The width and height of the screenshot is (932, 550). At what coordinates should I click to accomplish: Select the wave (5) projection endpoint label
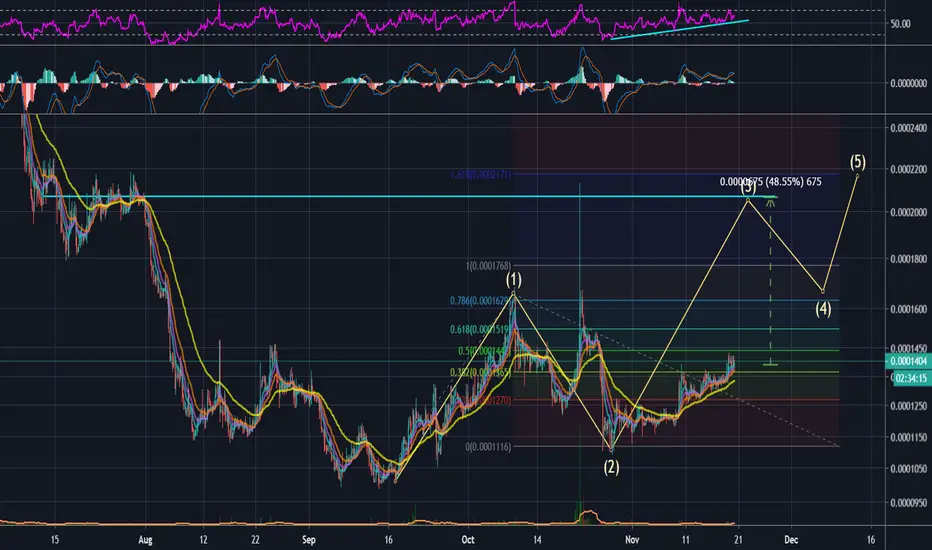coord(858,162)
